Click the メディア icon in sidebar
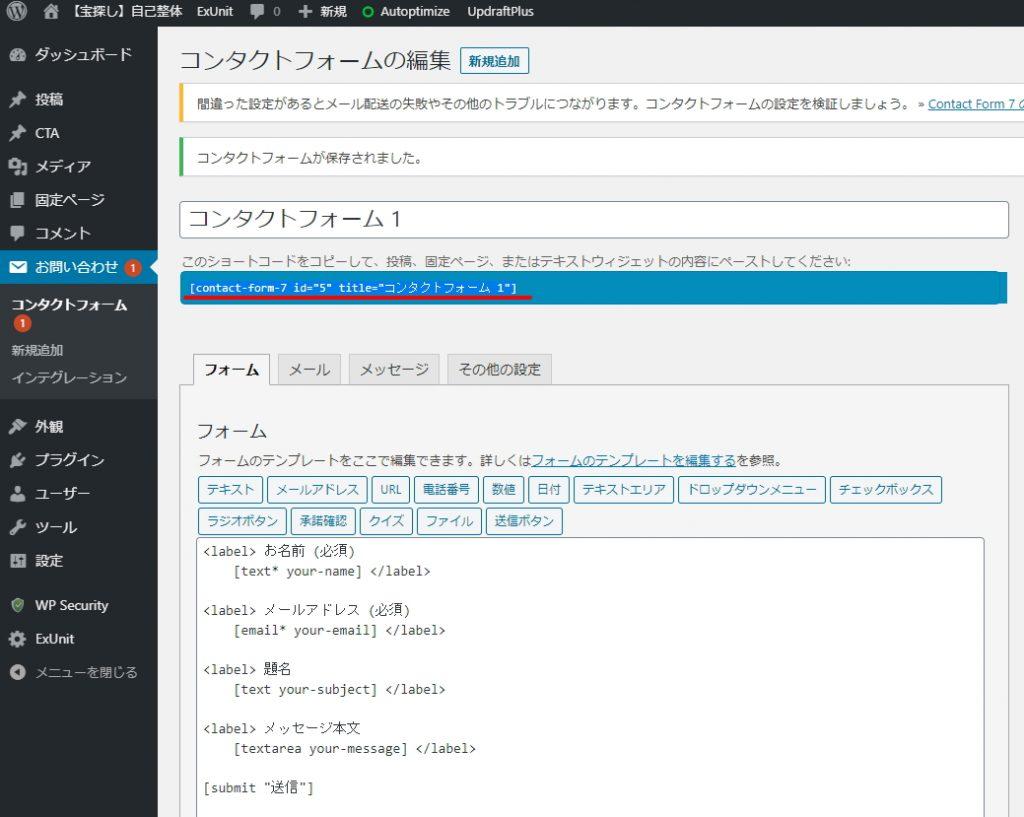The image size is (1024, 817). (x=18, y=167)
